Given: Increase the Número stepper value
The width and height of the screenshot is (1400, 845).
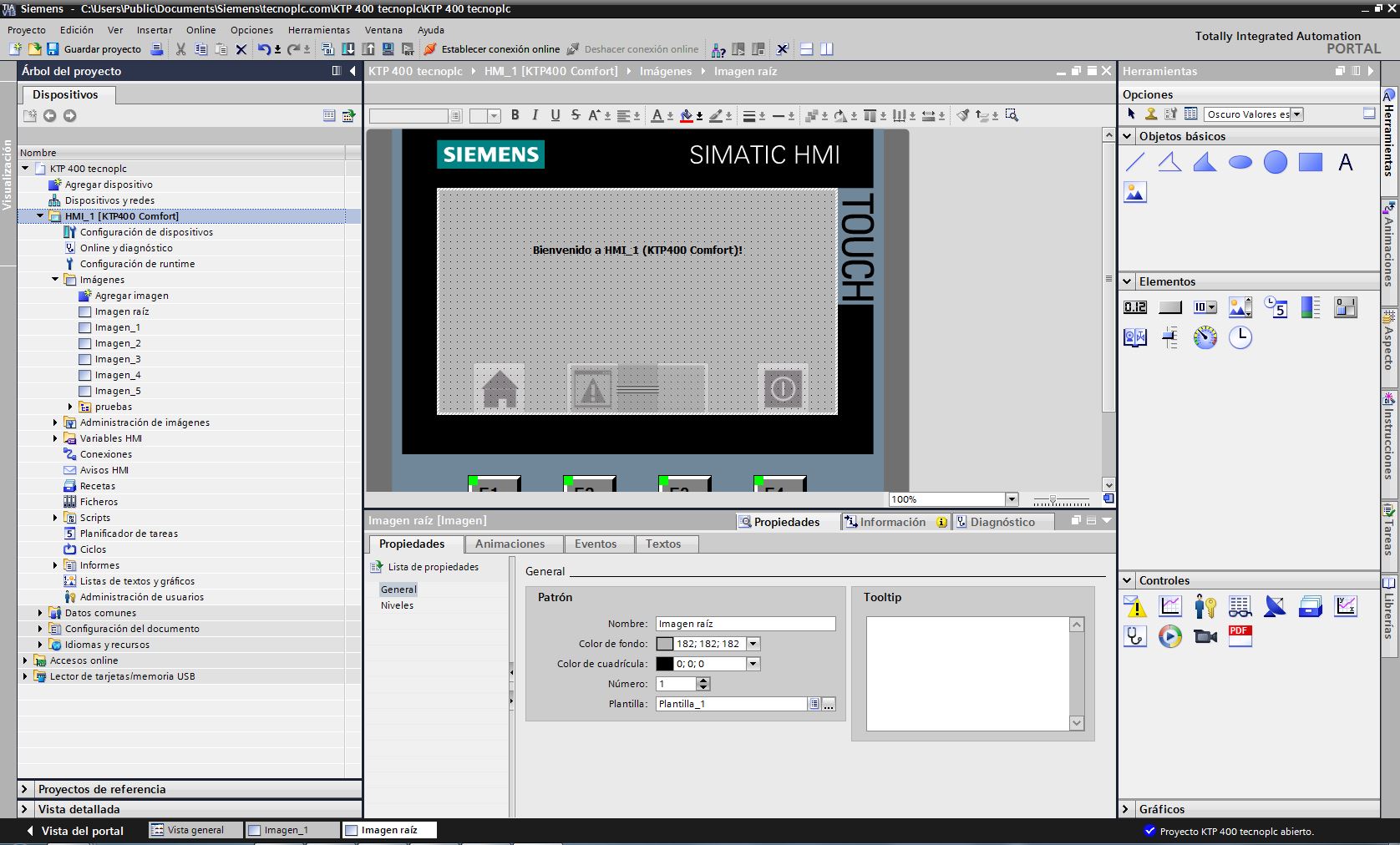Looking at the screenshot, I should coord(703,681).
